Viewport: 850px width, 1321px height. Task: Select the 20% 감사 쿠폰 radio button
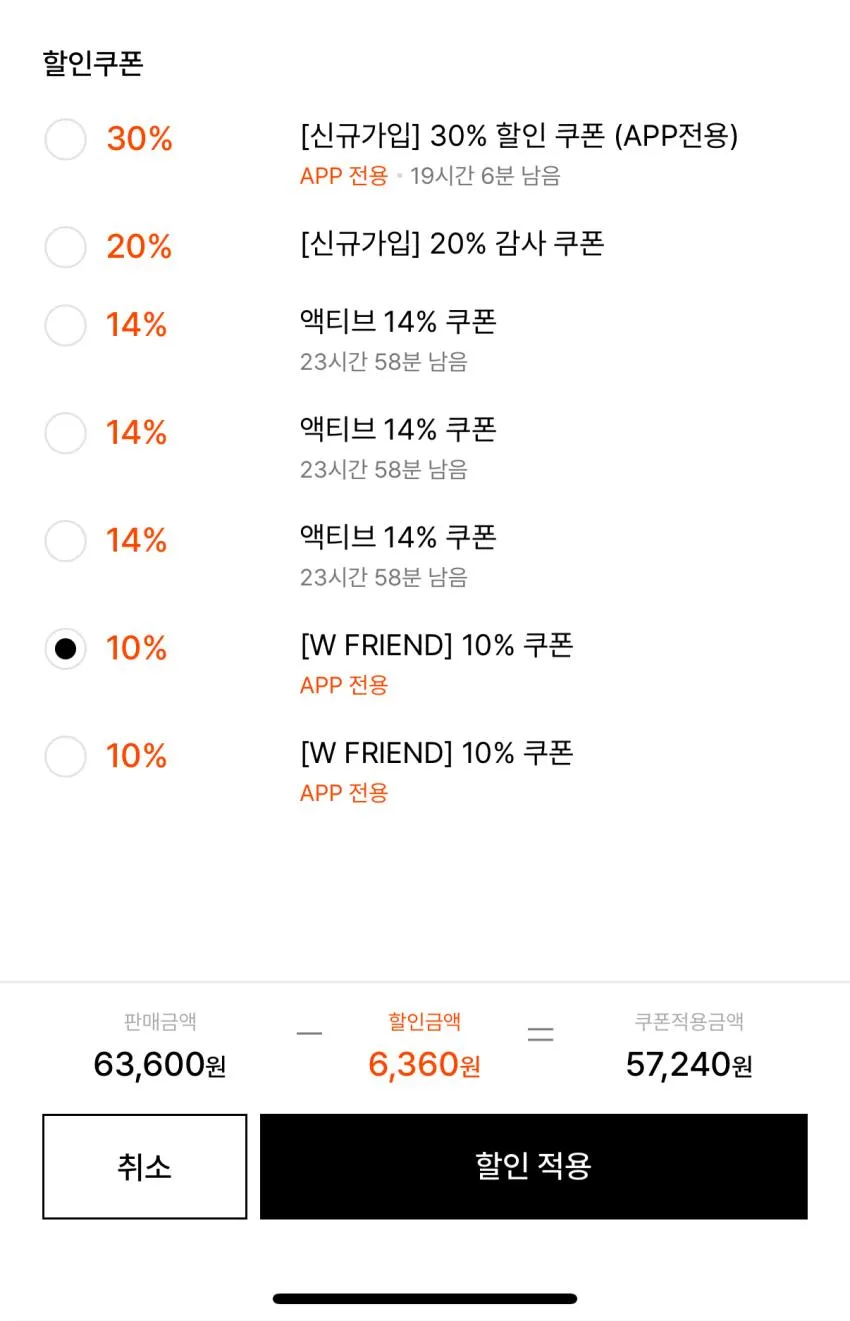coord(65,247)
